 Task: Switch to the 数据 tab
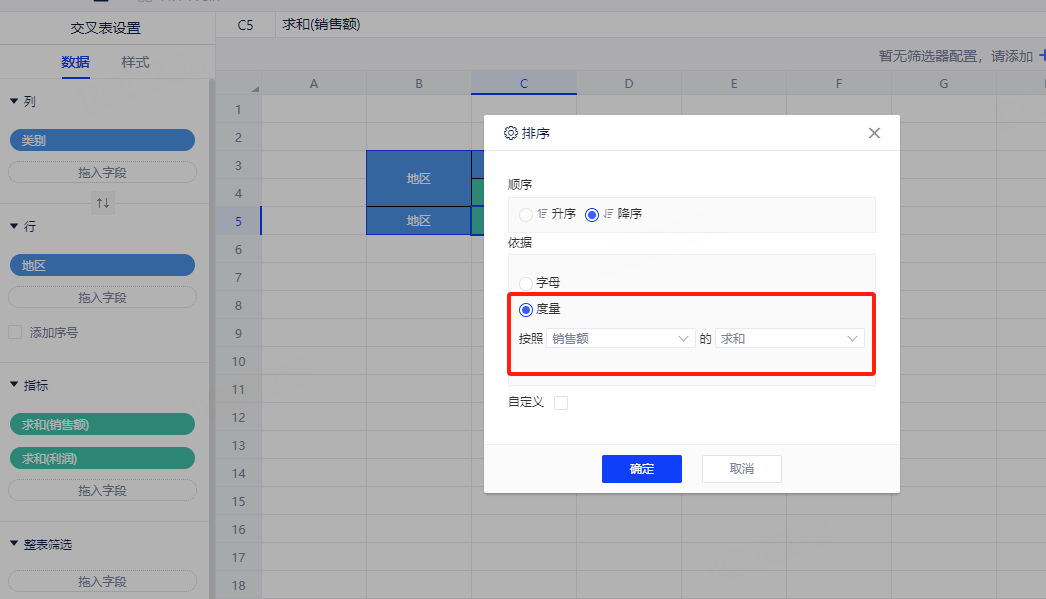pos(75,62)
